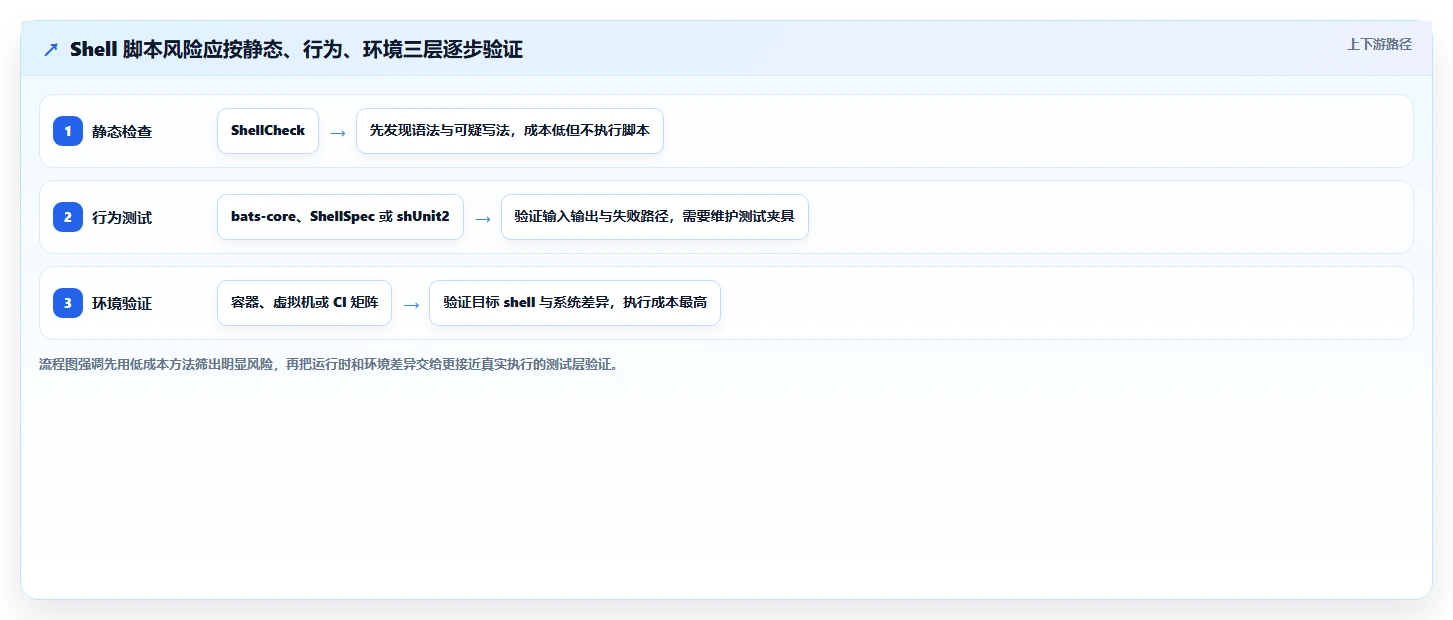The width and height of the screenshot is (1453, 620).
Task: Click the bats-core、ShellSpec 或 shUnit2 box
Action: tap(340, 217)
